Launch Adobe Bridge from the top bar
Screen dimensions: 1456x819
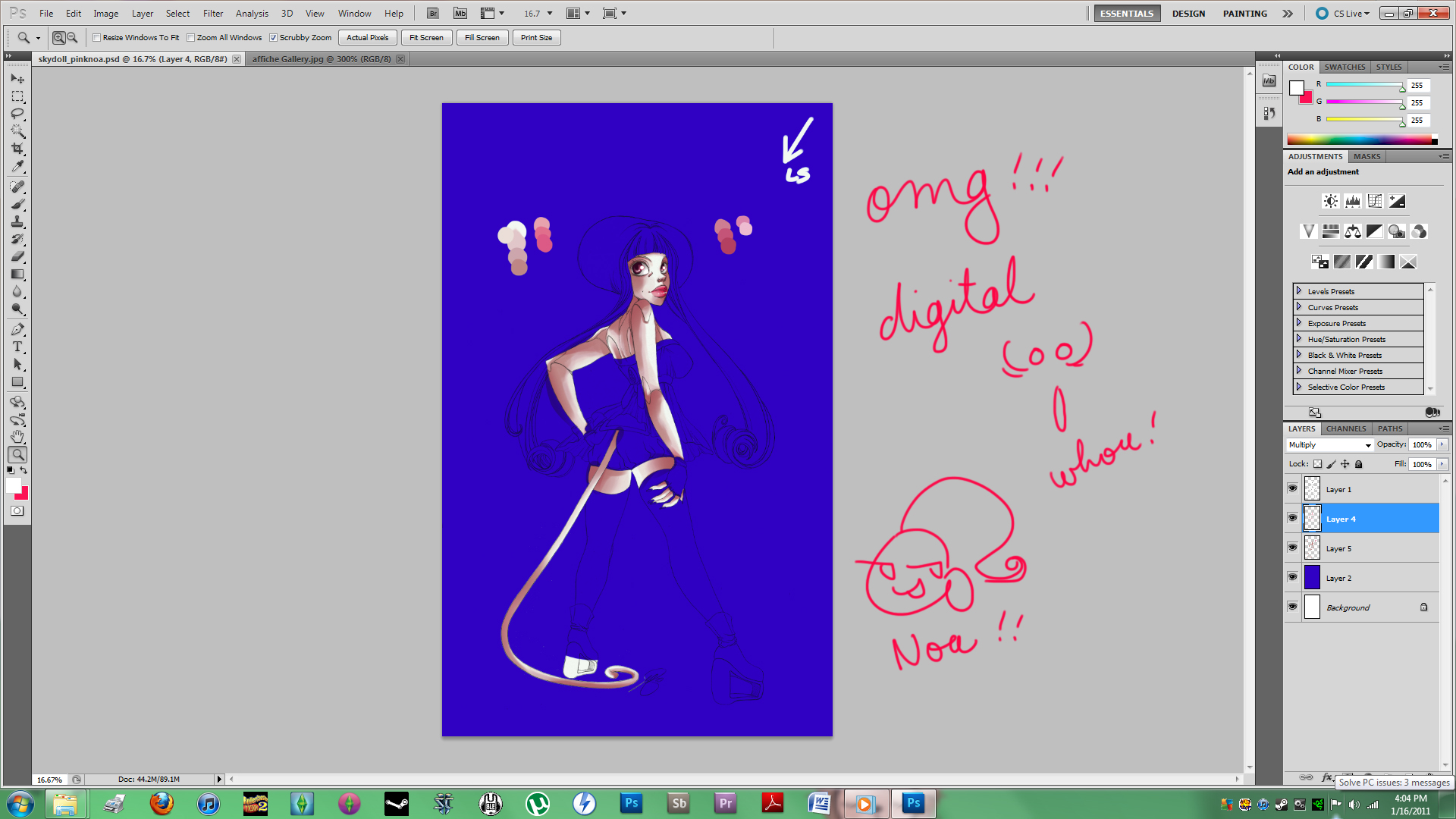(433, 13)
